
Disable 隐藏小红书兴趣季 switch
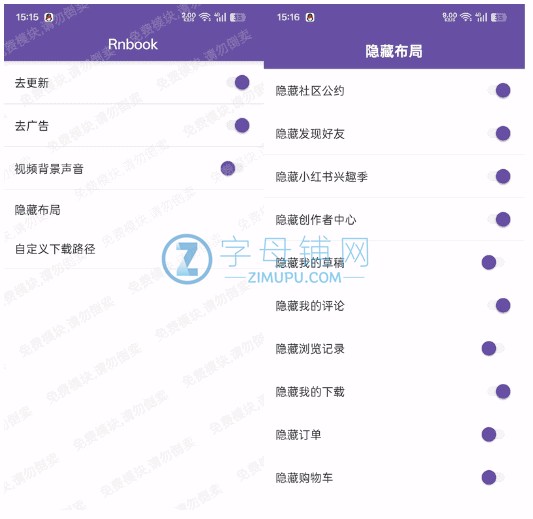coord(499,176)
